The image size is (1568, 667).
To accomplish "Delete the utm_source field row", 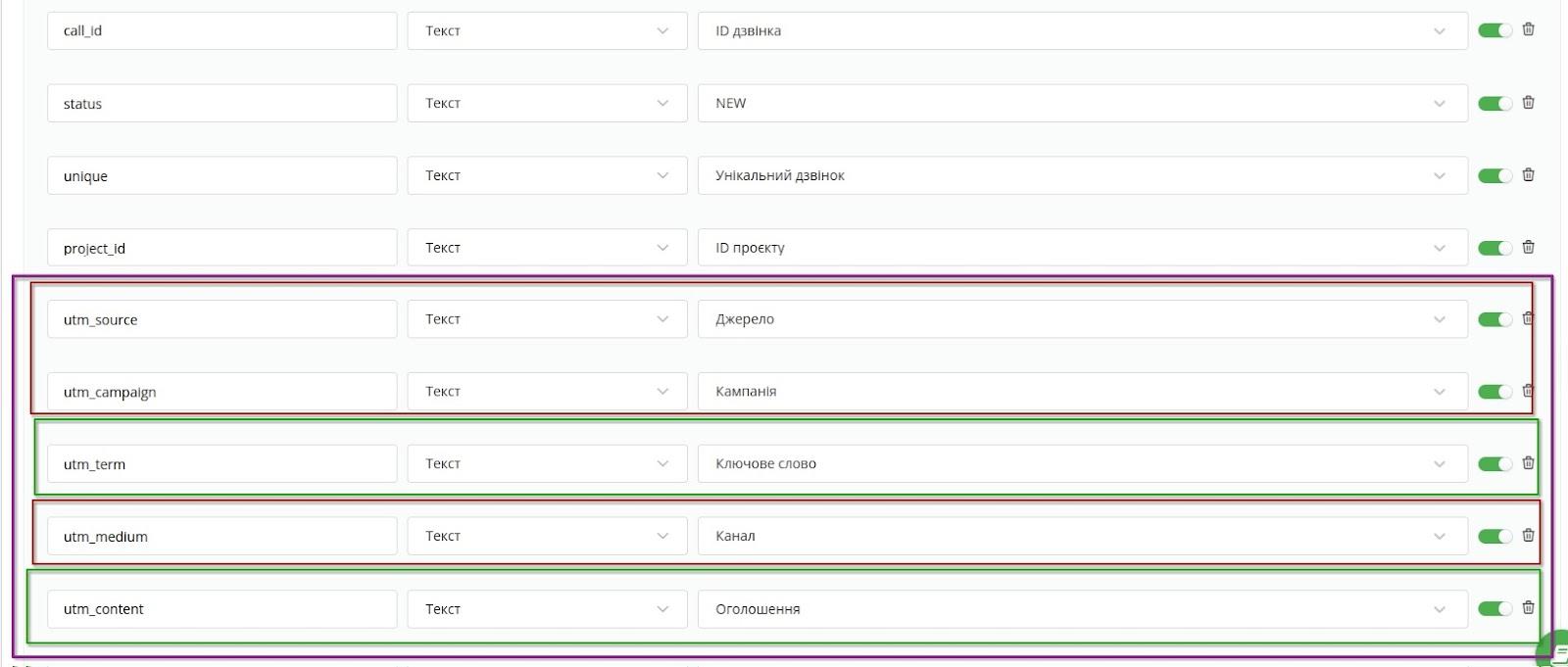I will 1528,318.
